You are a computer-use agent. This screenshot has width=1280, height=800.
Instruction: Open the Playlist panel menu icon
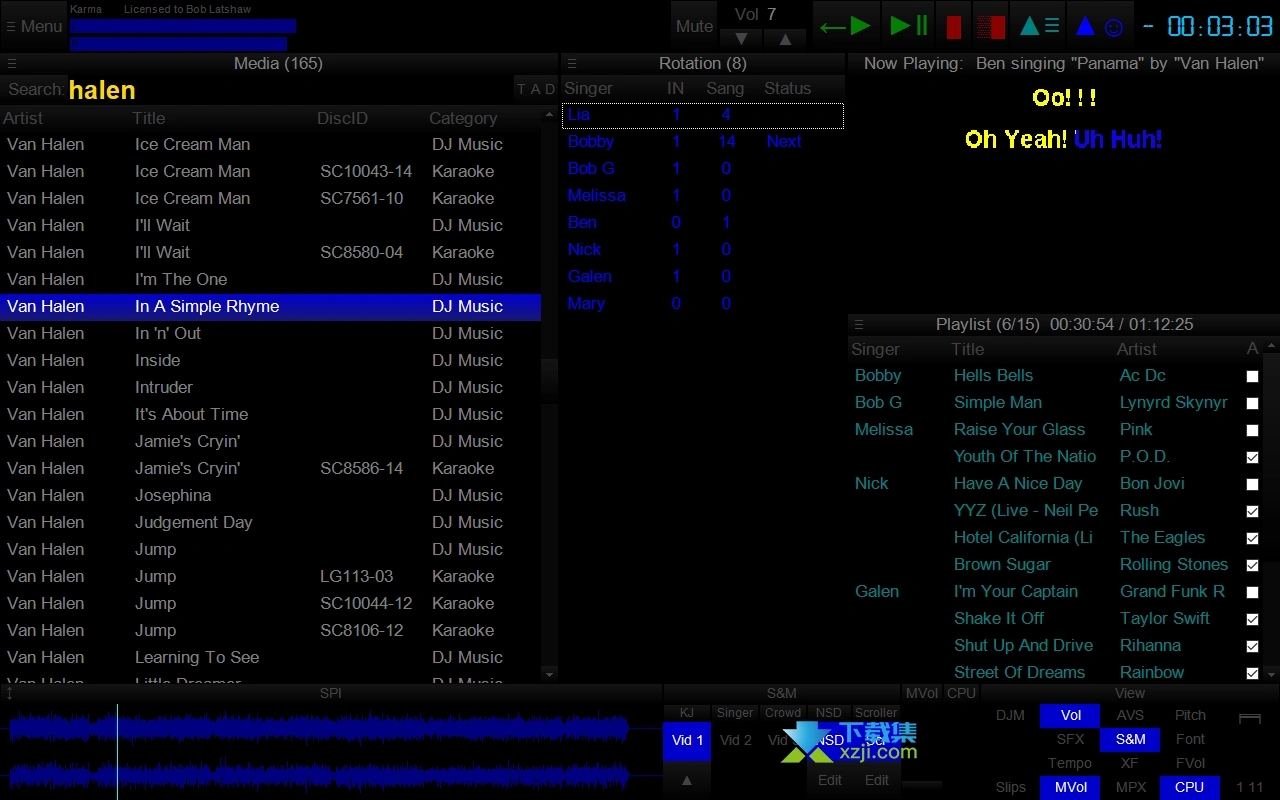click(858, 325)
